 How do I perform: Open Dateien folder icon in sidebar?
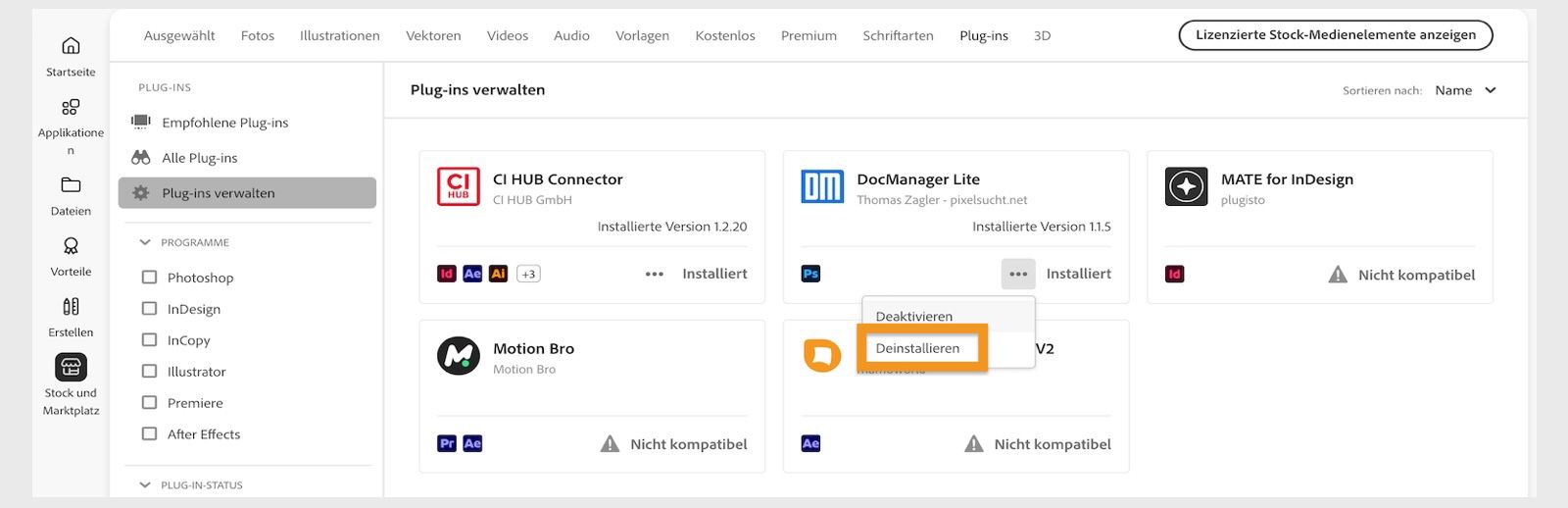71,184
